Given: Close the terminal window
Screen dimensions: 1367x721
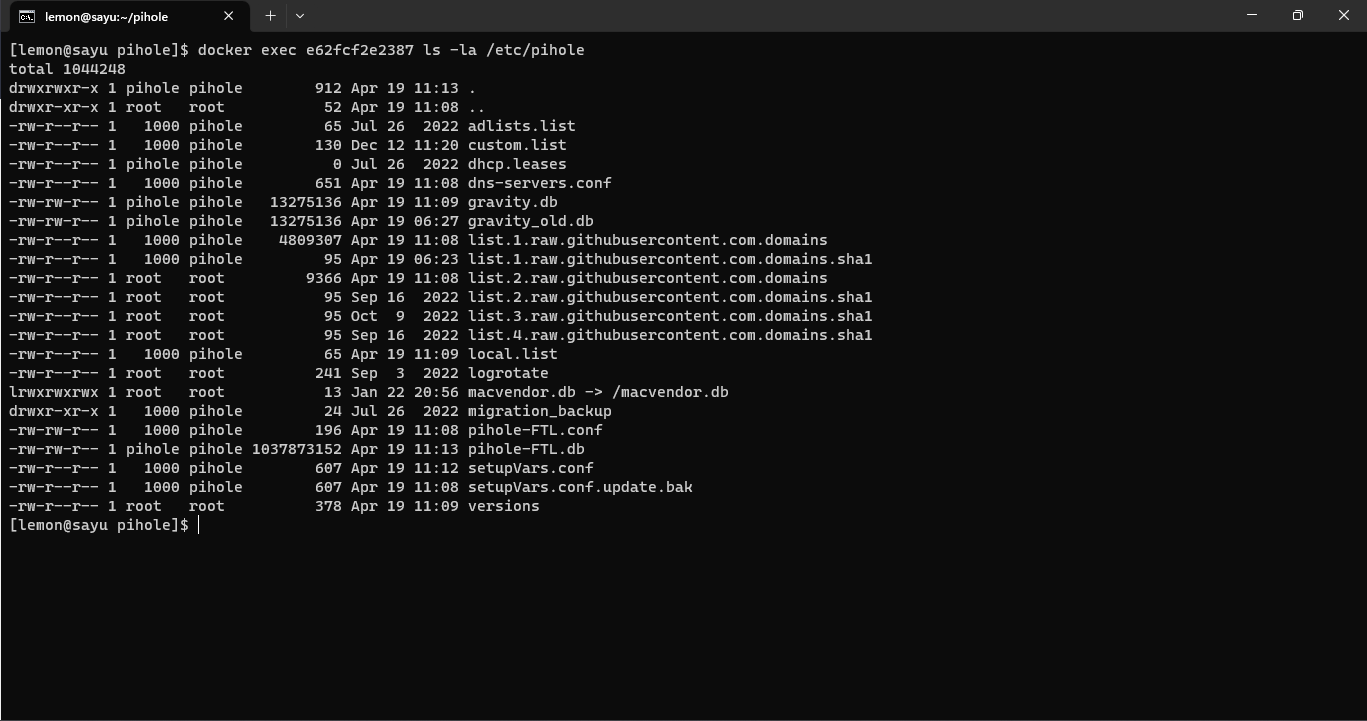Looking at the screenshot, I should [x=1344, y=15].
